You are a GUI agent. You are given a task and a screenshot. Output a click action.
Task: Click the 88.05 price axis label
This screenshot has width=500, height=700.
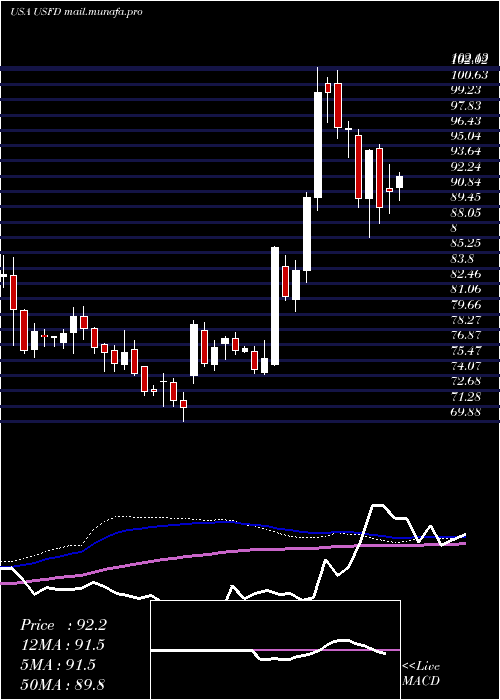[466, 212]
